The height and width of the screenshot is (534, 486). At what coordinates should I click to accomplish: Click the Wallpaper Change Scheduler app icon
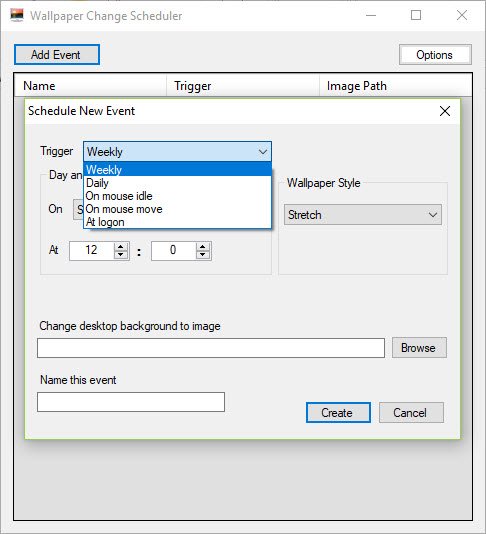(x=17, y=15)
